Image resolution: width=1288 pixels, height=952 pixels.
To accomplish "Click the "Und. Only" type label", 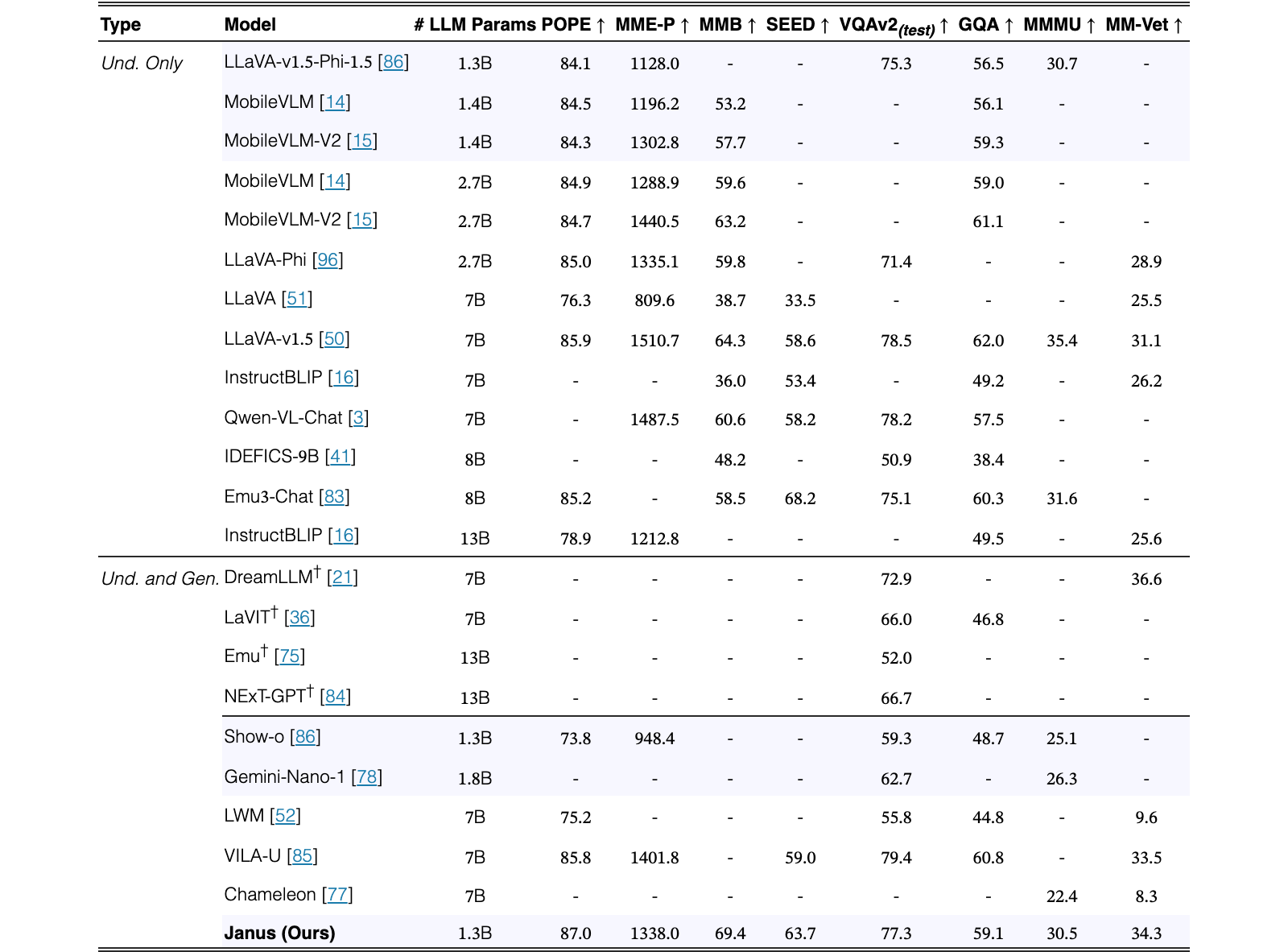I will coord(142,63).
